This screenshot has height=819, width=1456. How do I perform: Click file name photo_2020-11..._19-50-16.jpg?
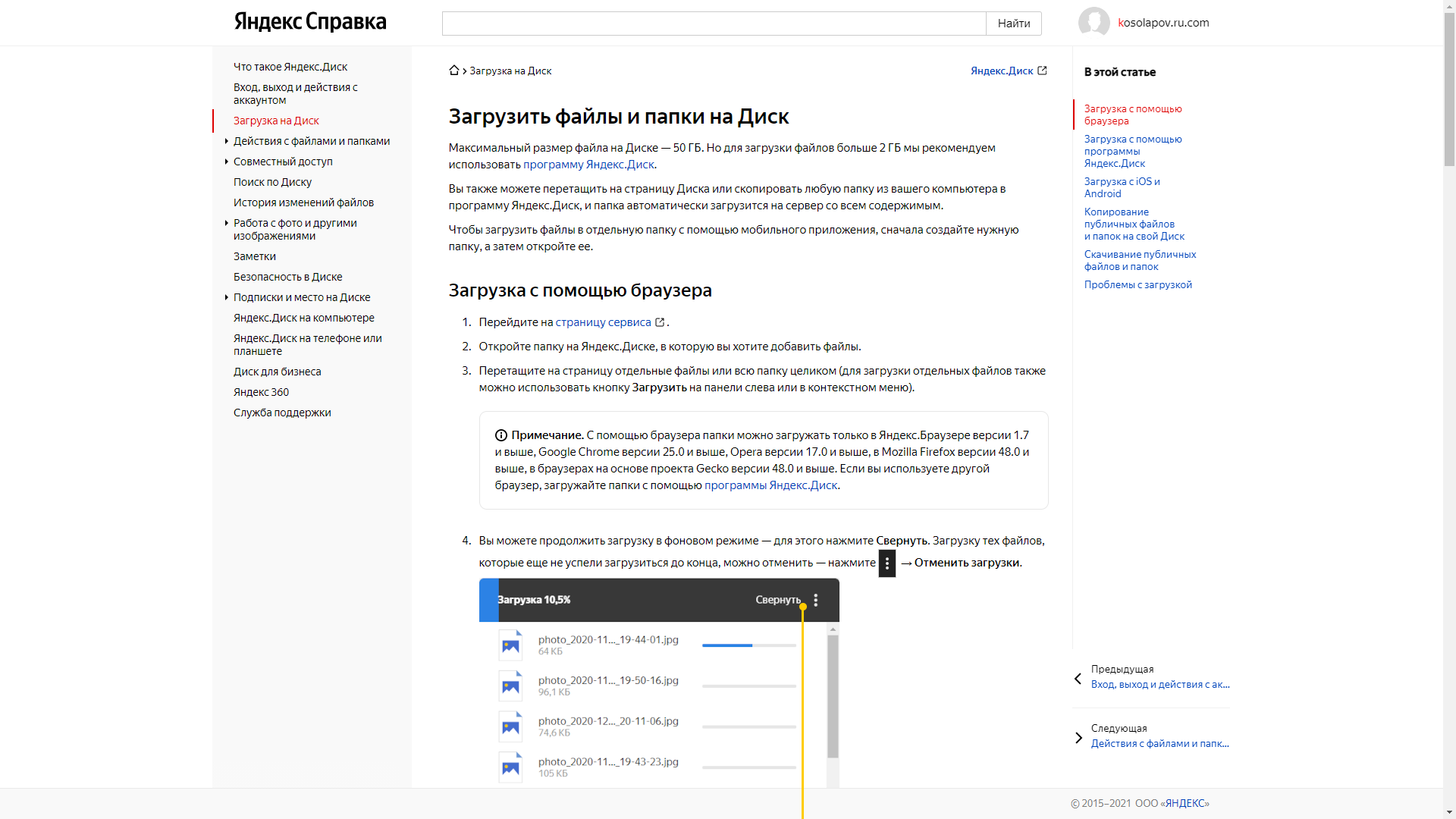point(608,680)
